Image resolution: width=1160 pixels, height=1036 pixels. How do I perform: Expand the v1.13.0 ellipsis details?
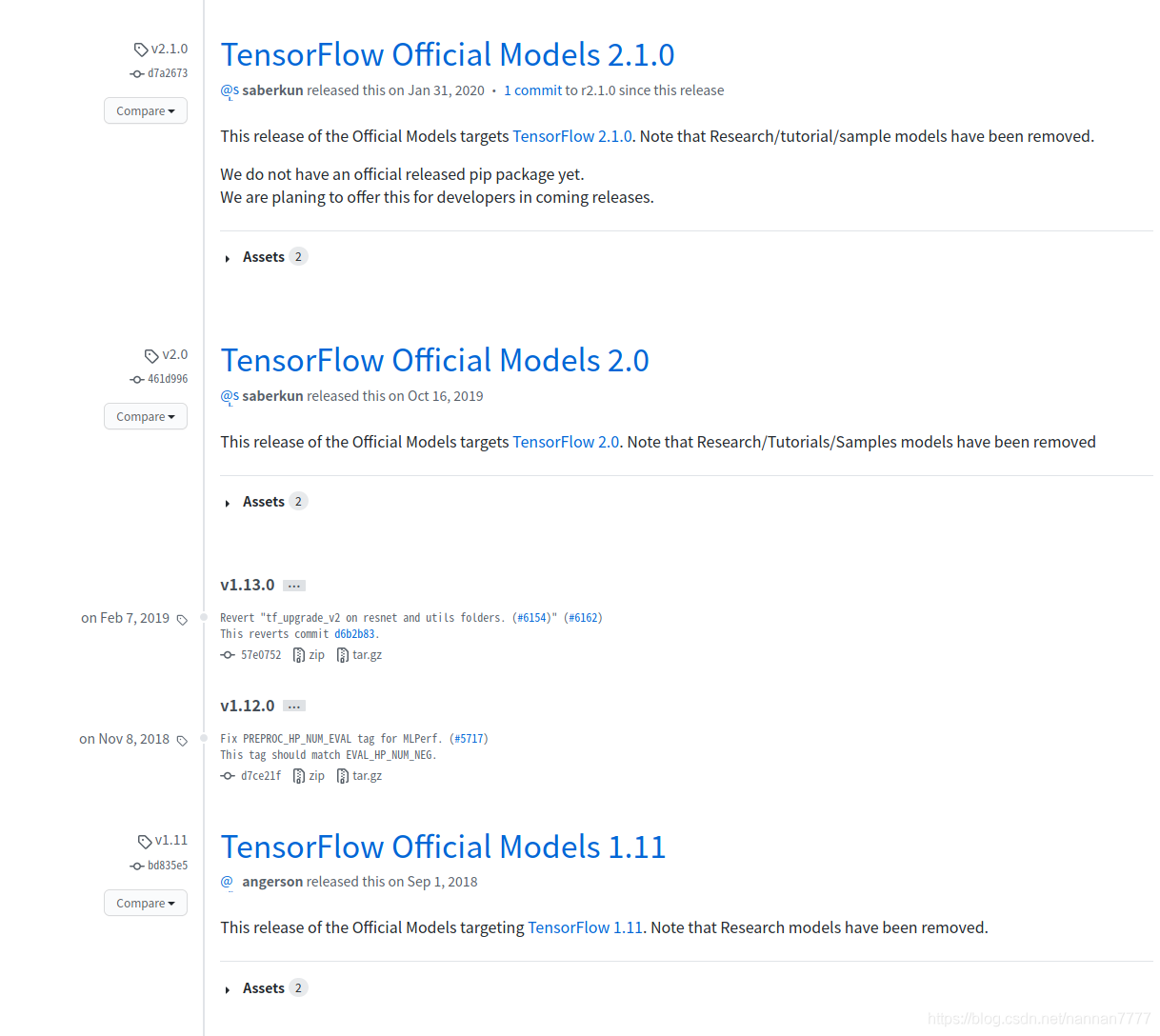click(x=294, y=586)
